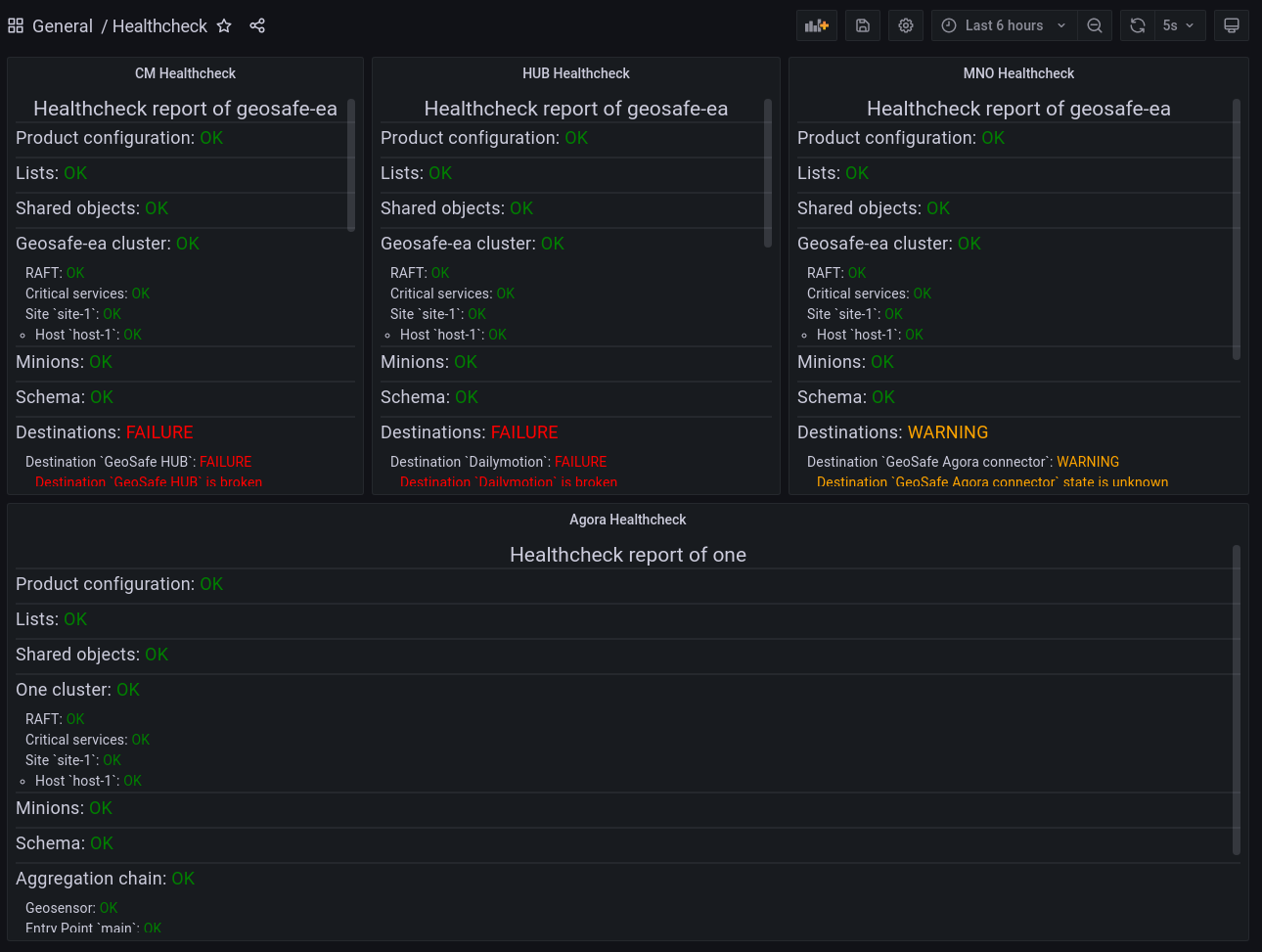Click 'One cluster: OK' in Agora panel

77,690
